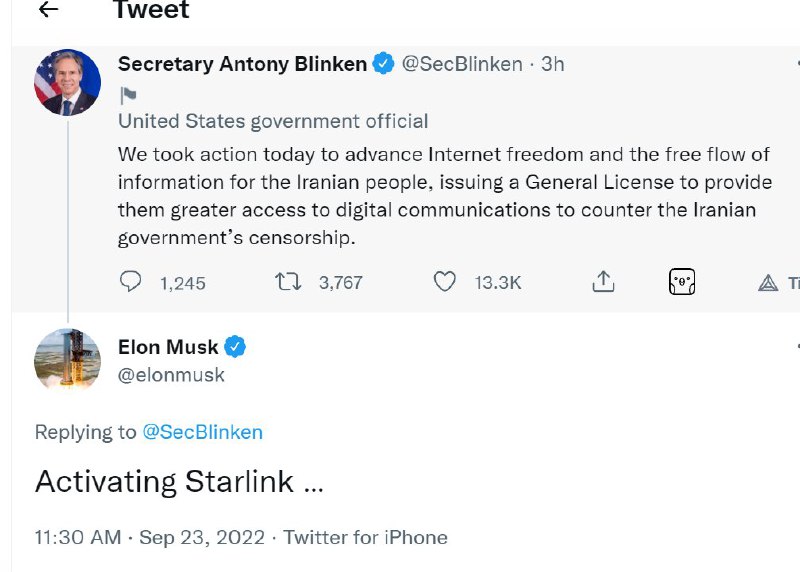Click Blinken's blue verified badge
Screen dimensions: 800x572
[383, 64]
